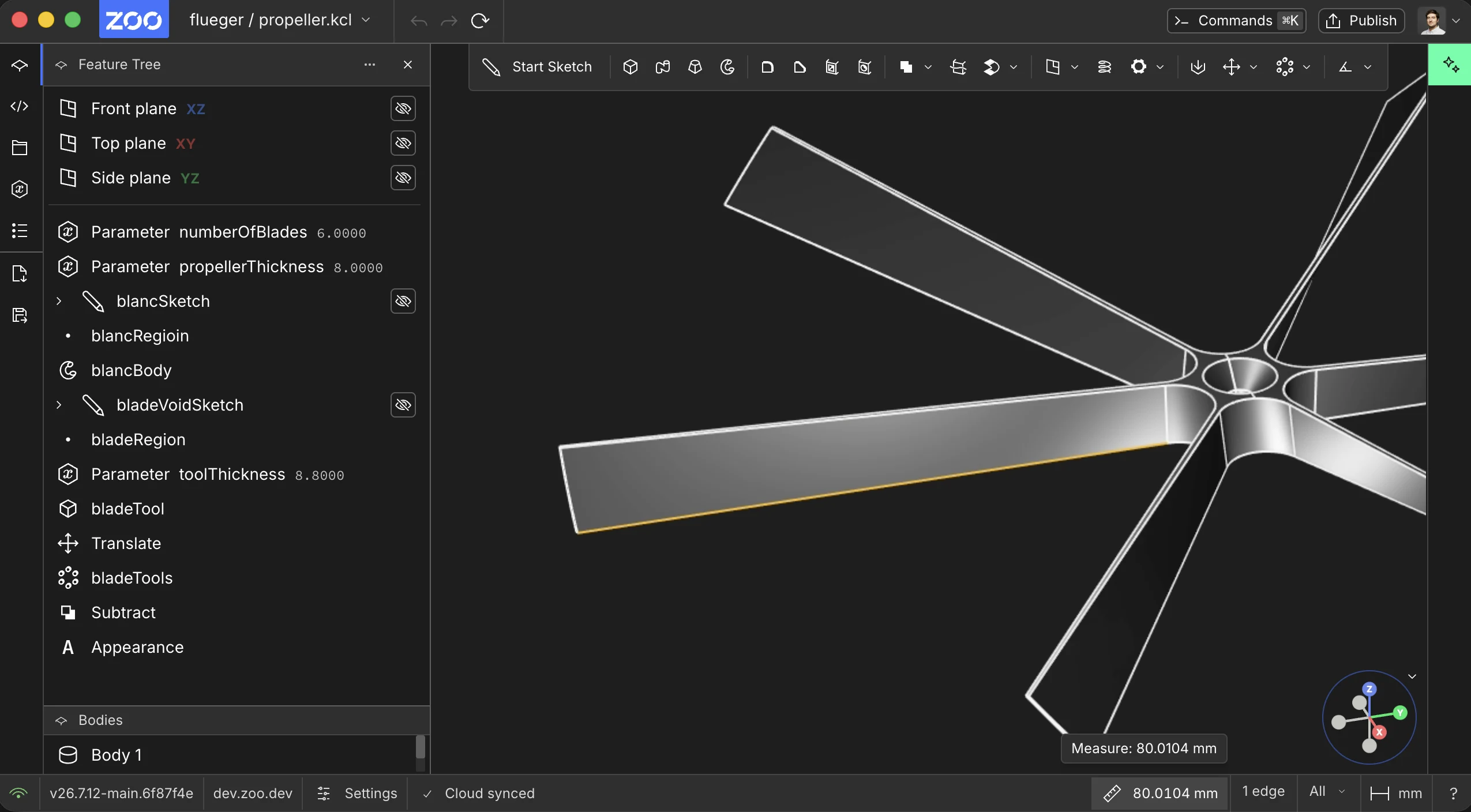
Task: Open the pattern tools dropdown arrow
Action: click(1307, 67)
